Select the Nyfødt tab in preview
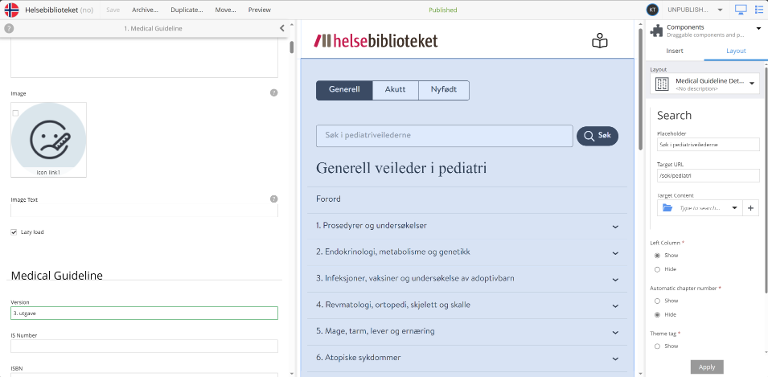 (x=444, y=90)
